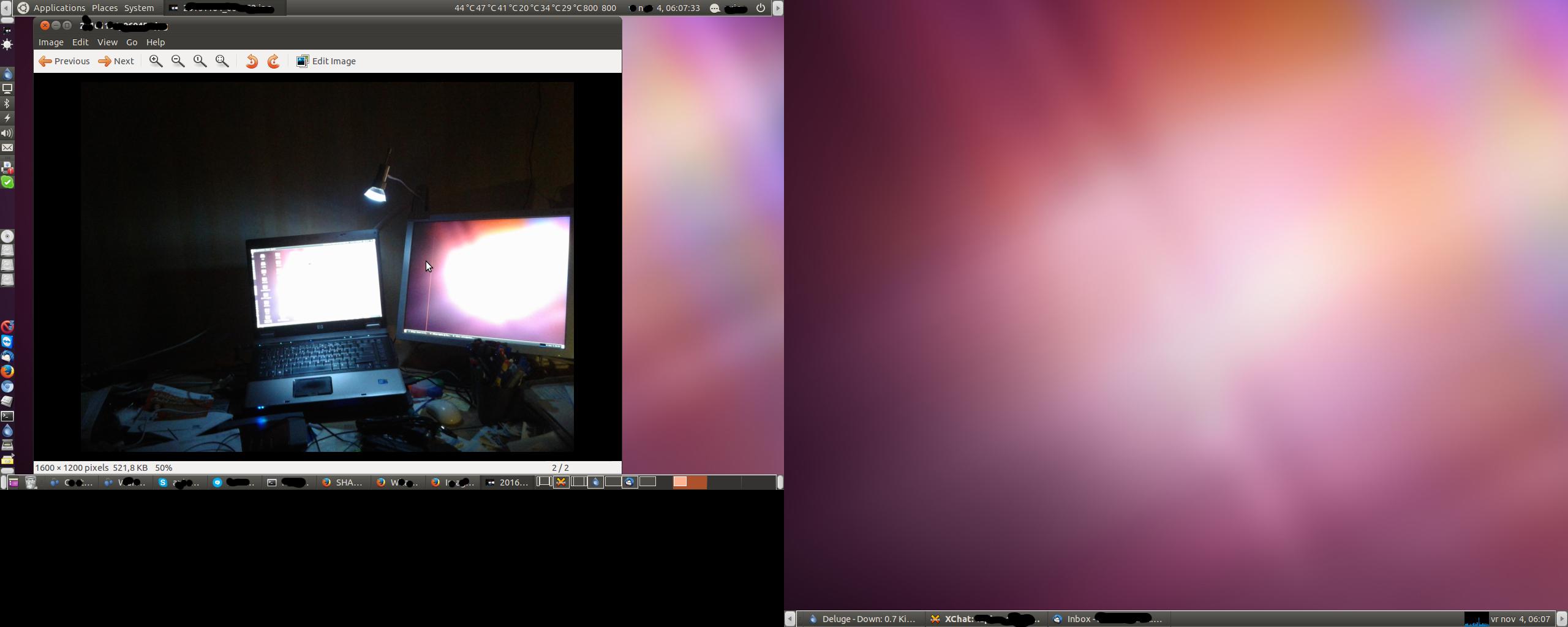This screenshot has width=1568, height=627.
Task: Click the date clock on right monitor panel
Action: (1521, 619)
